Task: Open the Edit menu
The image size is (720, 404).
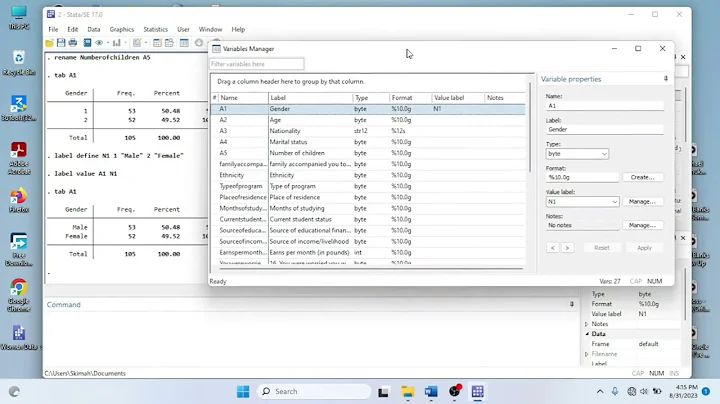Action: coord(73,29)
